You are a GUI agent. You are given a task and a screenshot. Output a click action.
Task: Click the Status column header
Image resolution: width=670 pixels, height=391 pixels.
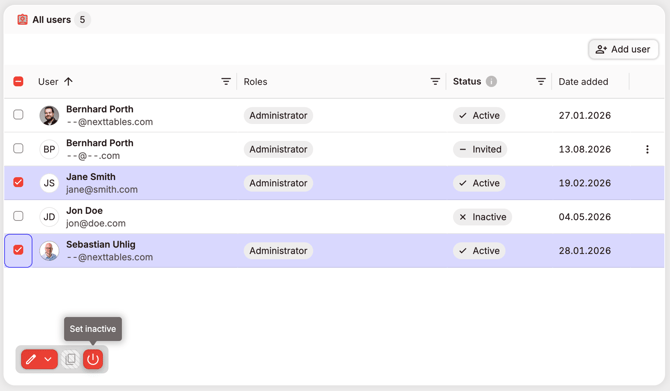[x=467, y=81]
